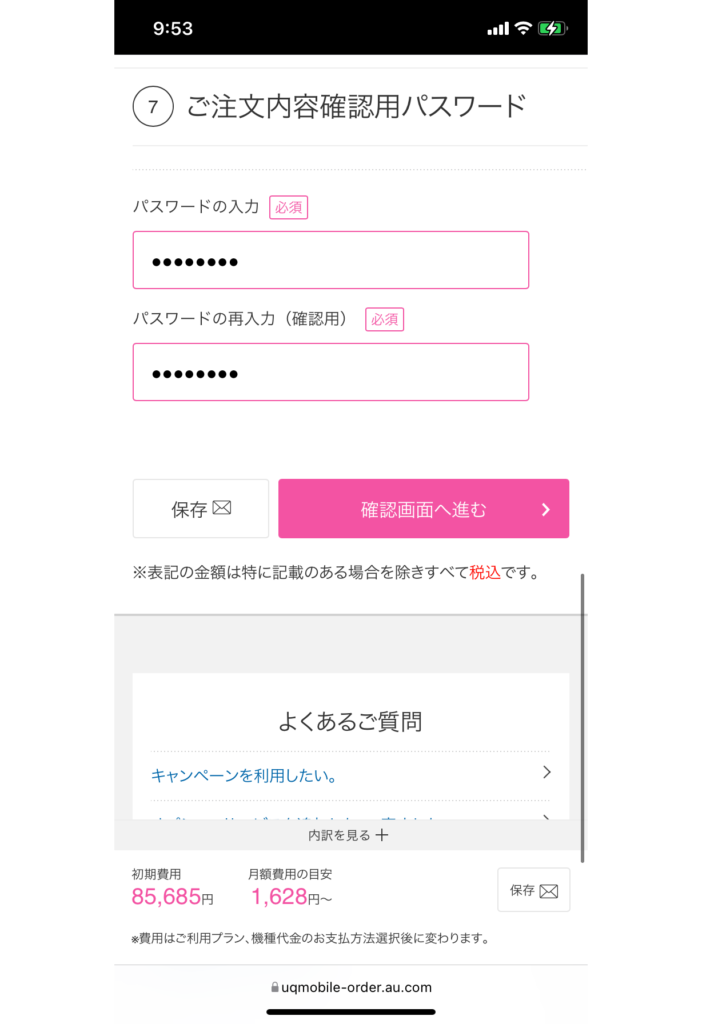The width and height of the screenshot is (702, 1024).
Task: Tap the 保存 button in the bottom cost bar
Action: 534,889
